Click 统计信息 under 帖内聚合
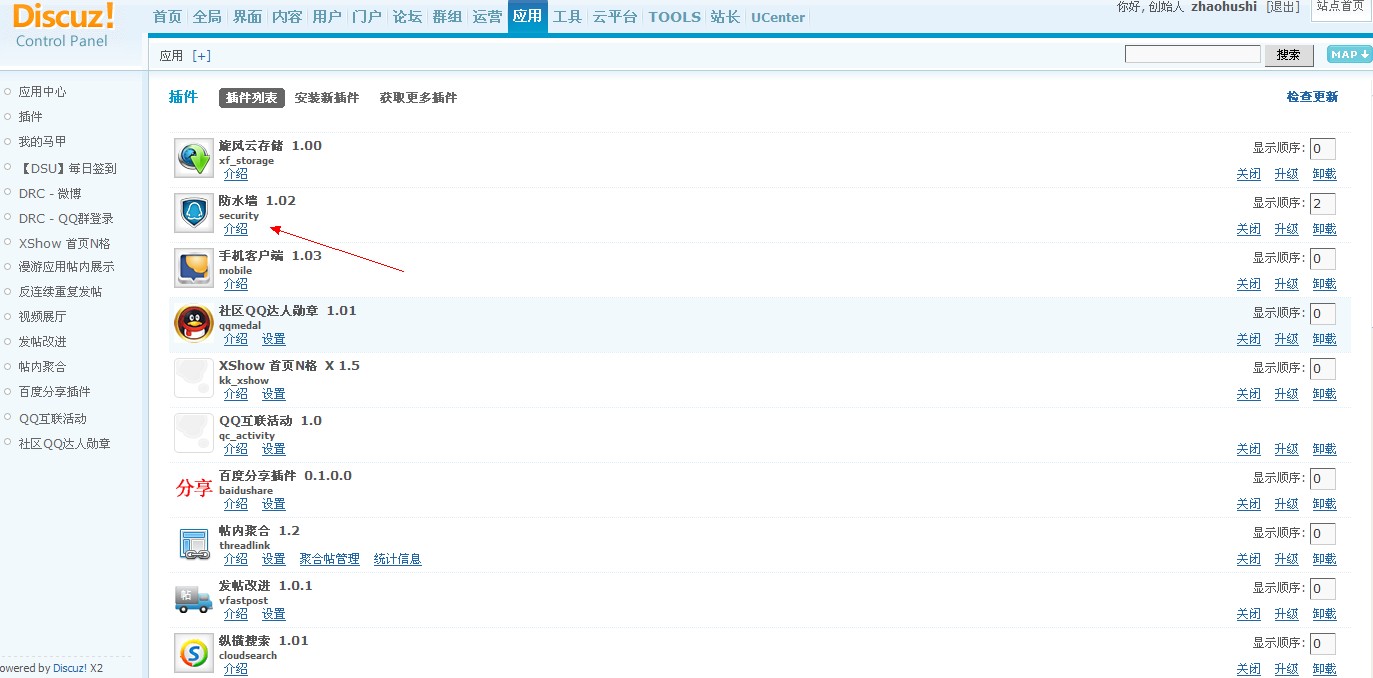This screenshot has width=1373, height=678. 398,559
